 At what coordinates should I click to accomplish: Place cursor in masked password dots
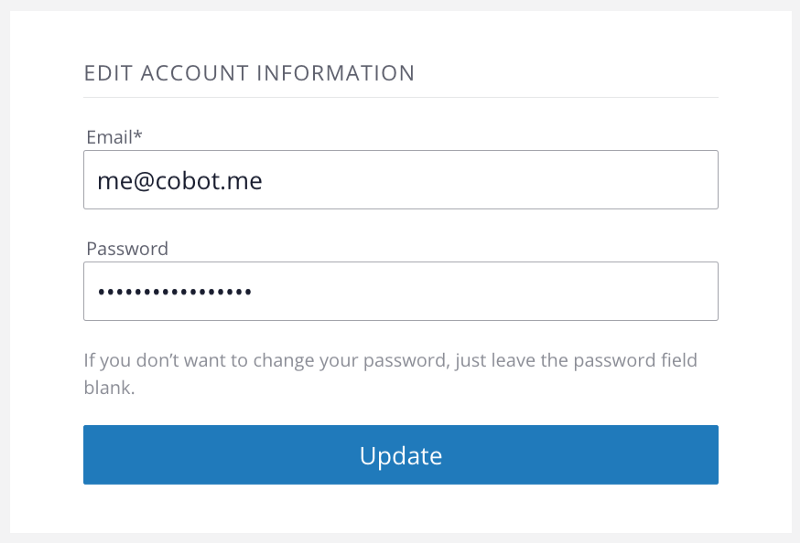pos(174,292)
